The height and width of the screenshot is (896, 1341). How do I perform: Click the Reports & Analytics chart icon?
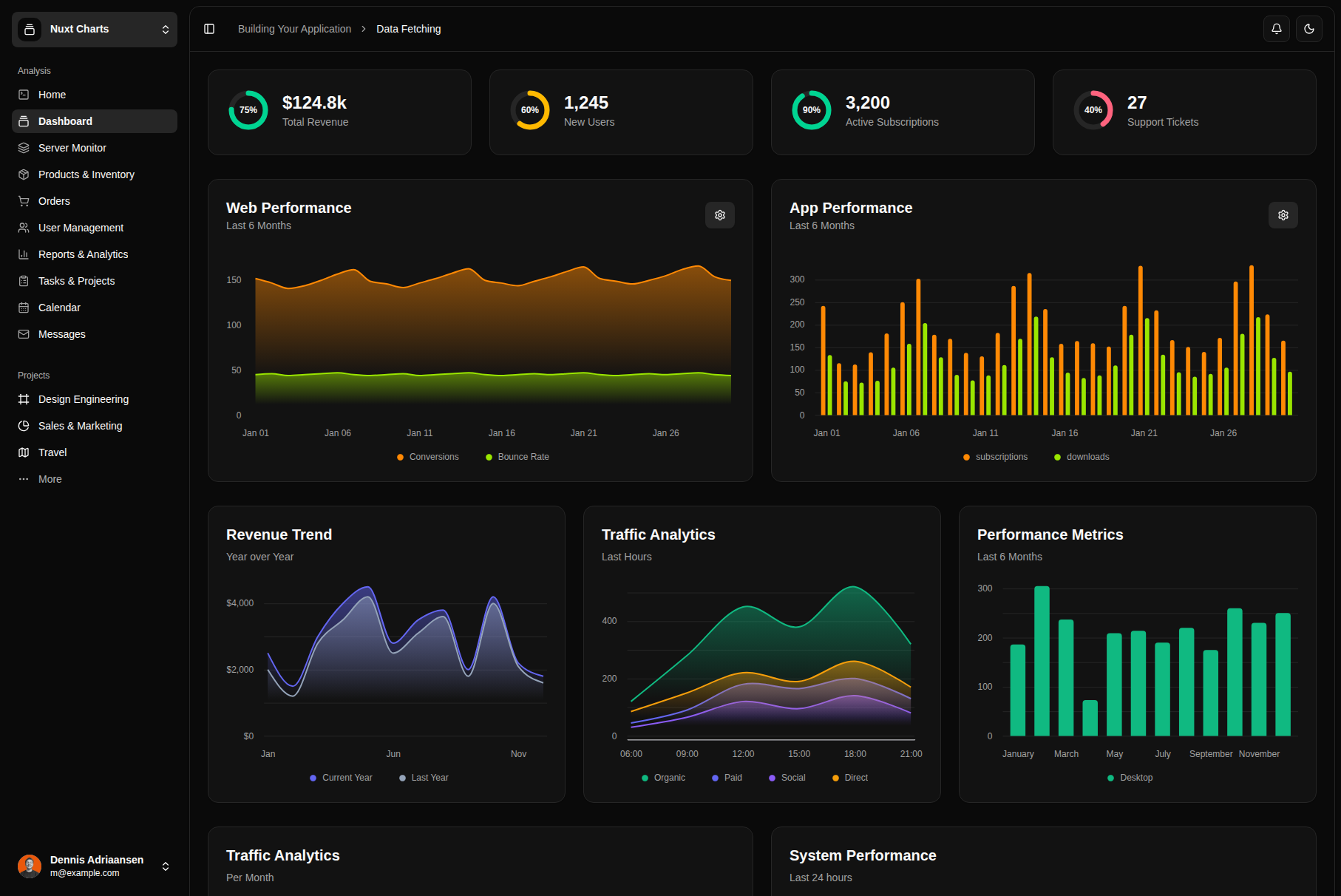coord(24,254)
